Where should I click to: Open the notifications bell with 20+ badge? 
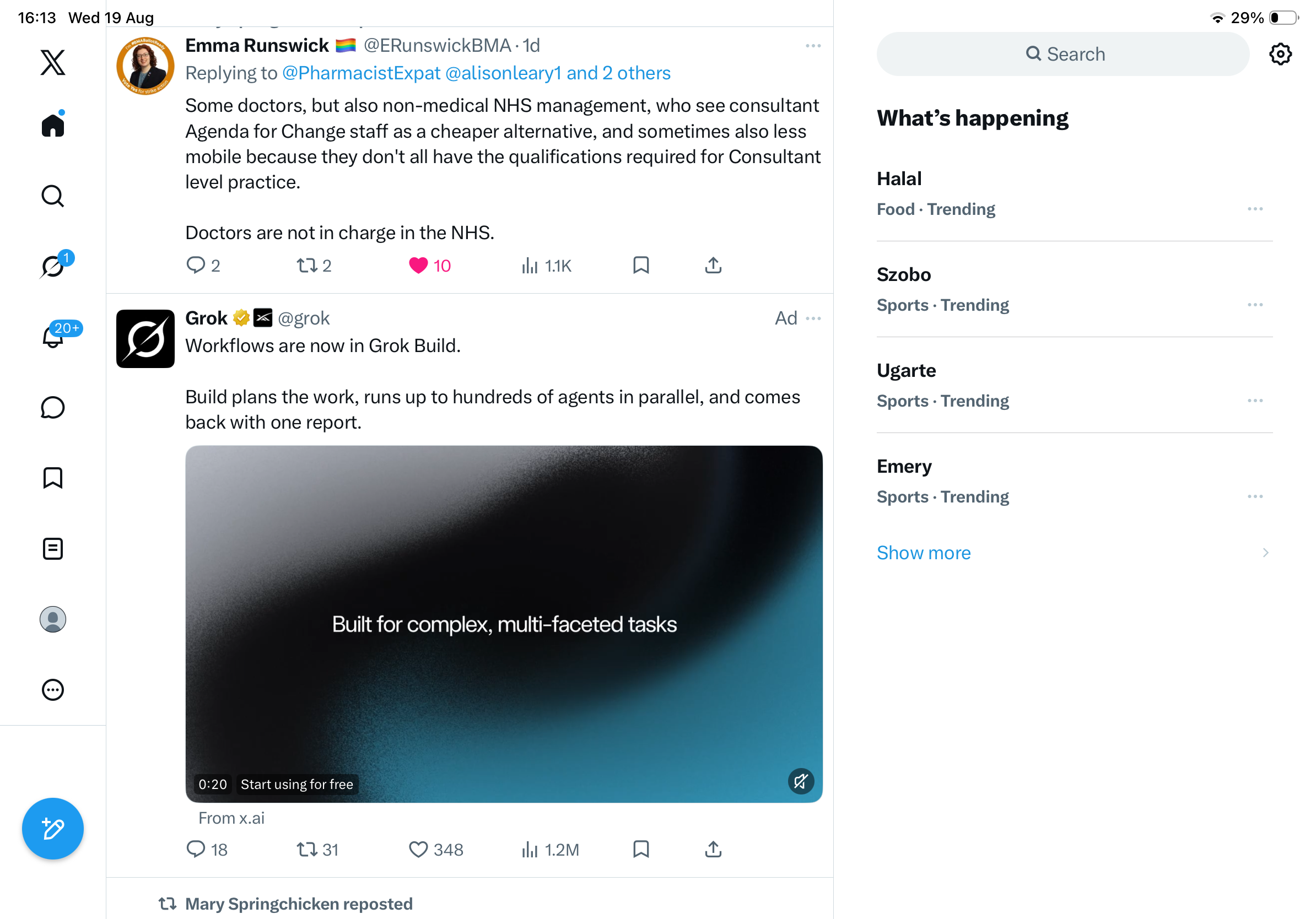[x=53, y=336]
